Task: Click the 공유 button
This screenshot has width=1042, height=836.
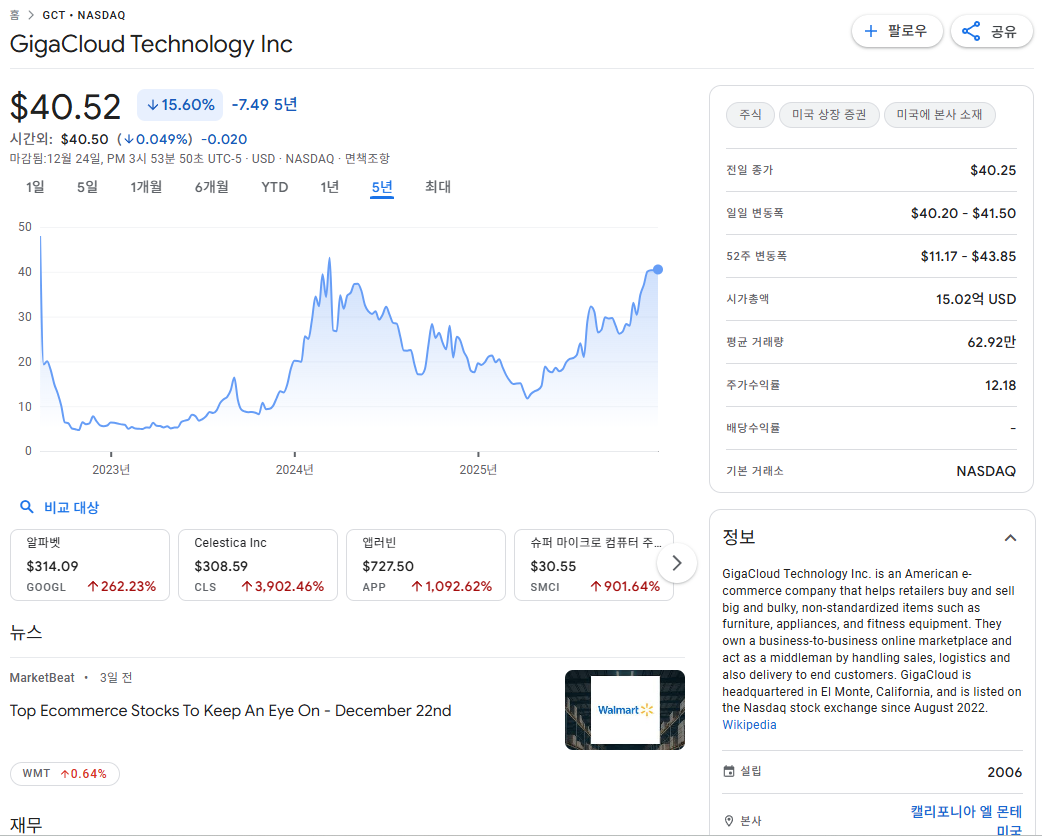Action: pyautogui.click(x=991, y=31)
